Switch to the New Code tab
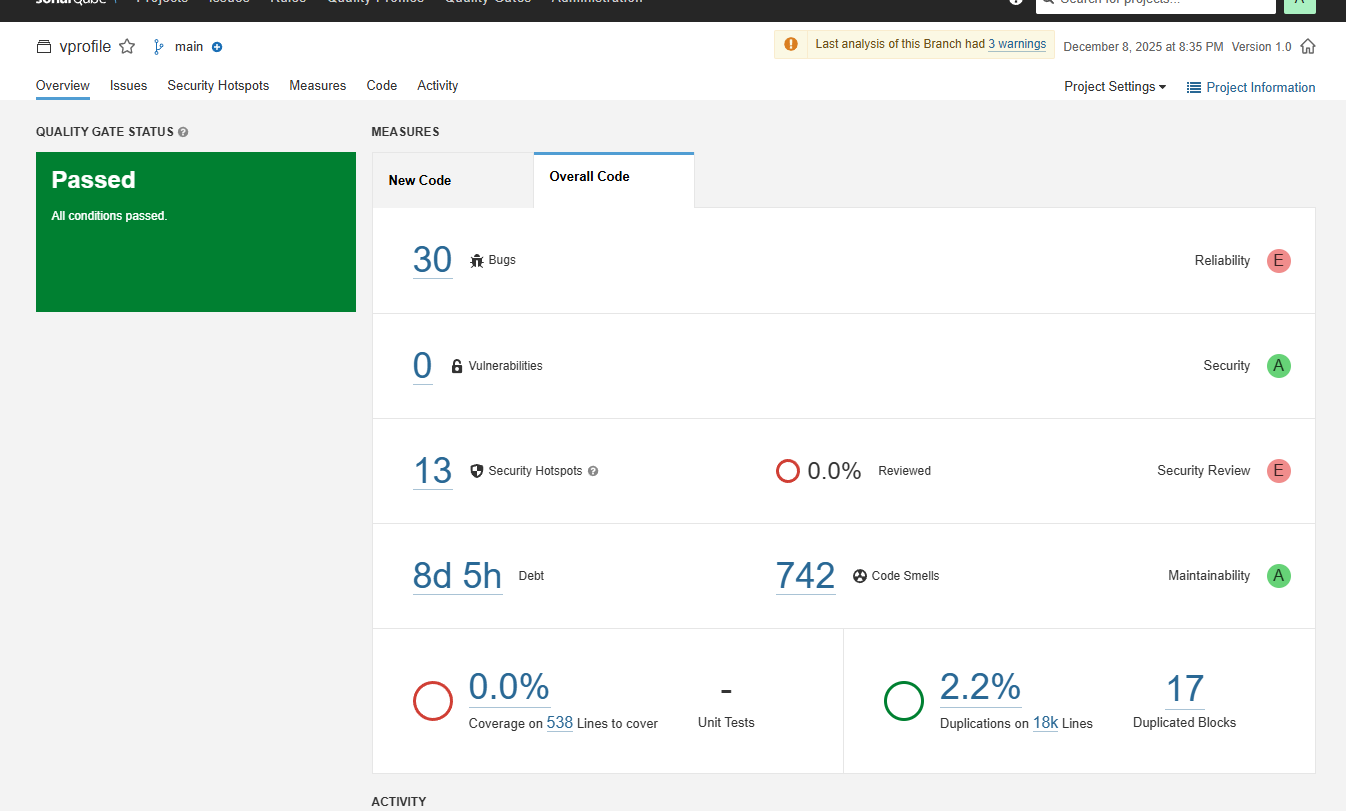This screenshot has height=811, width=1346. click(453, 180)
